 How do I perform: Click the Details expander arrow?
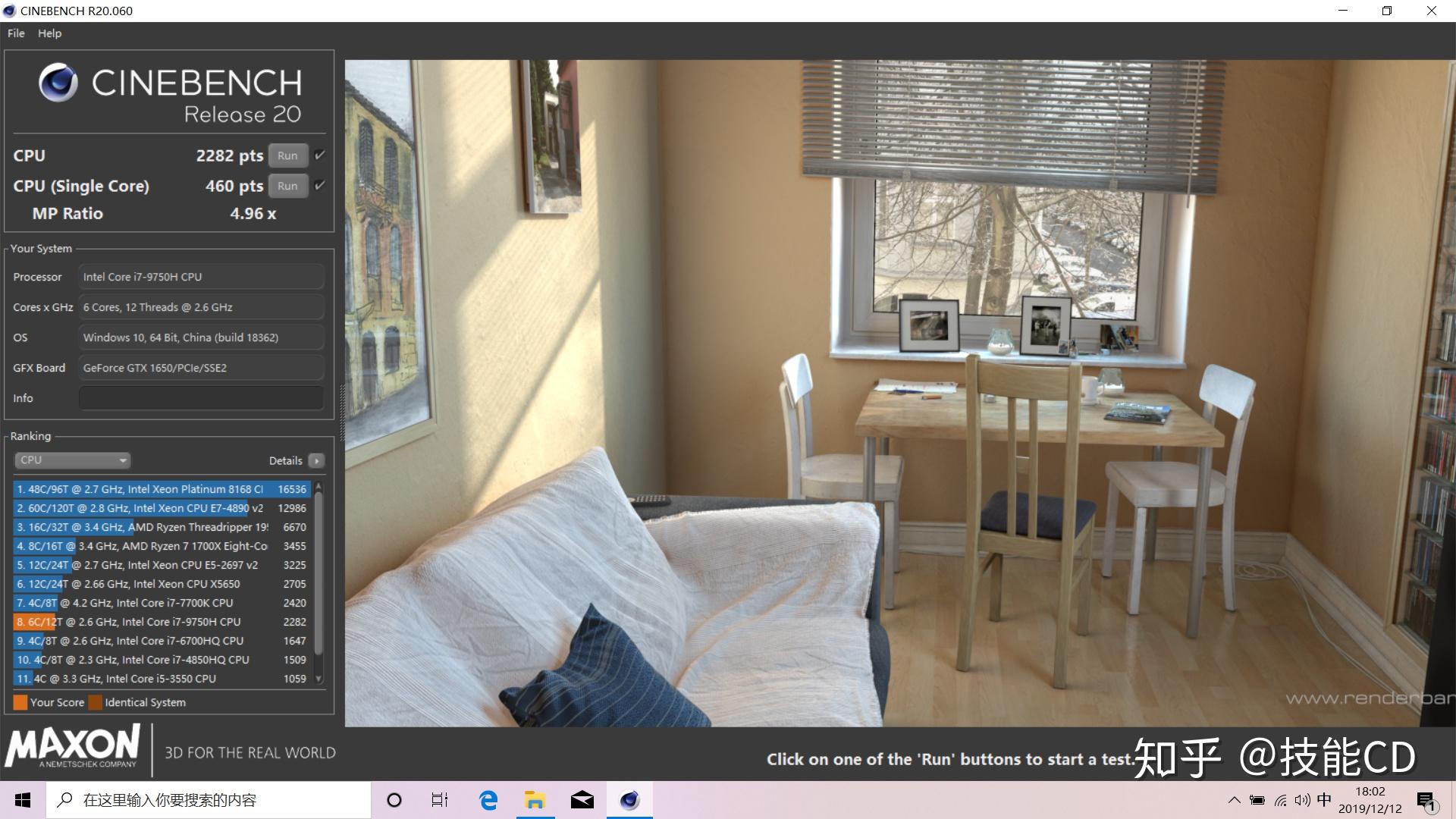317,460
